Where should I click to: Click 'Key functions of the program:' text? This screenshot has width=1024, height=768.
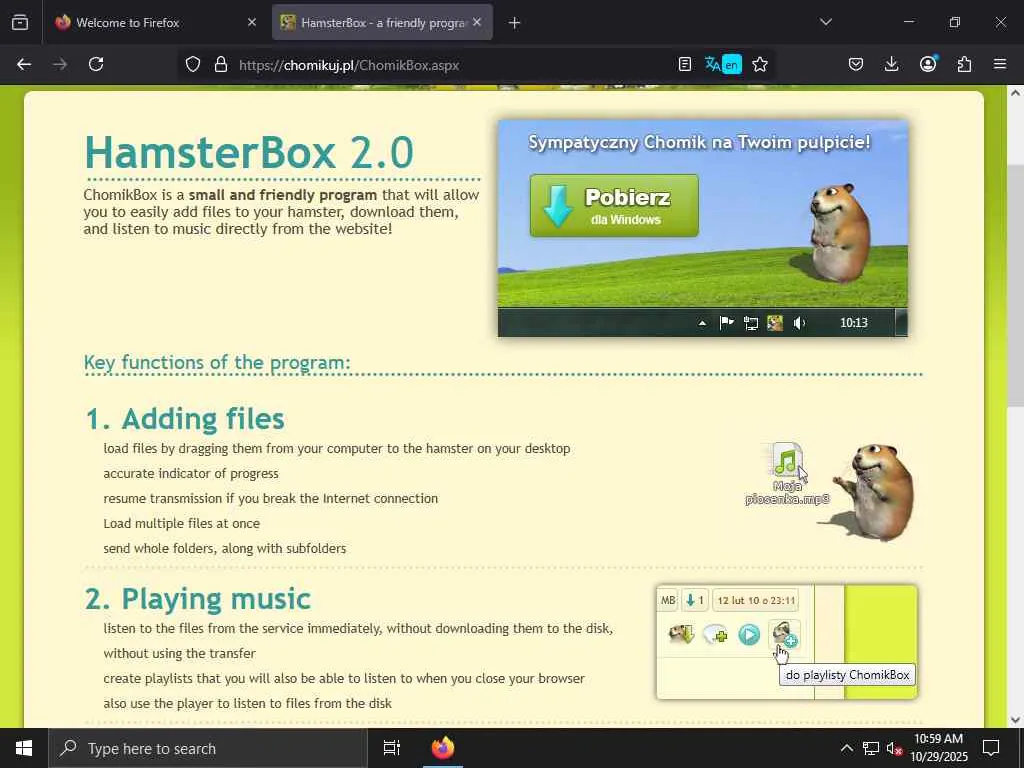point(217,362)
